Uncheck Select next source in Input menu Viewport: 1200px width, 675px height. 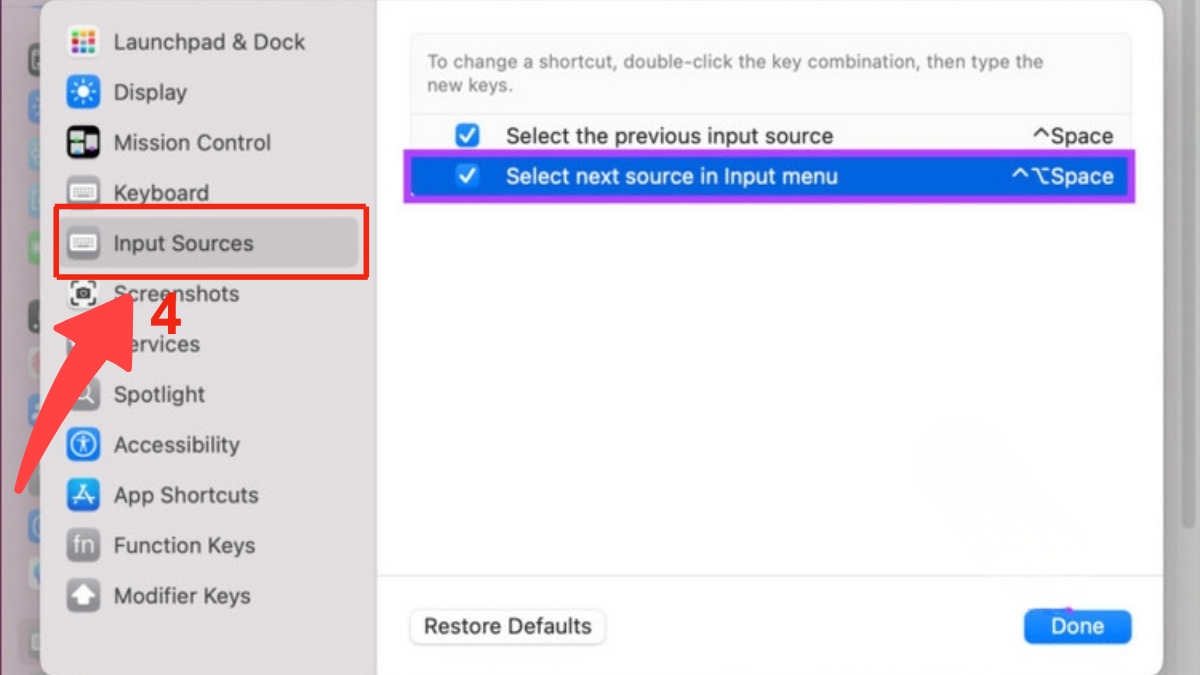coord(467,176)
